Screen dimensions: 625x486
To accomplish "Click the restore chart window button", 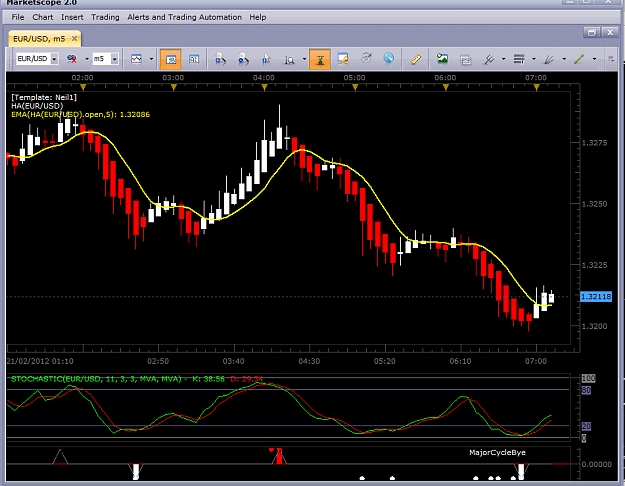I will pyautogui.click(x=592, y=32).
